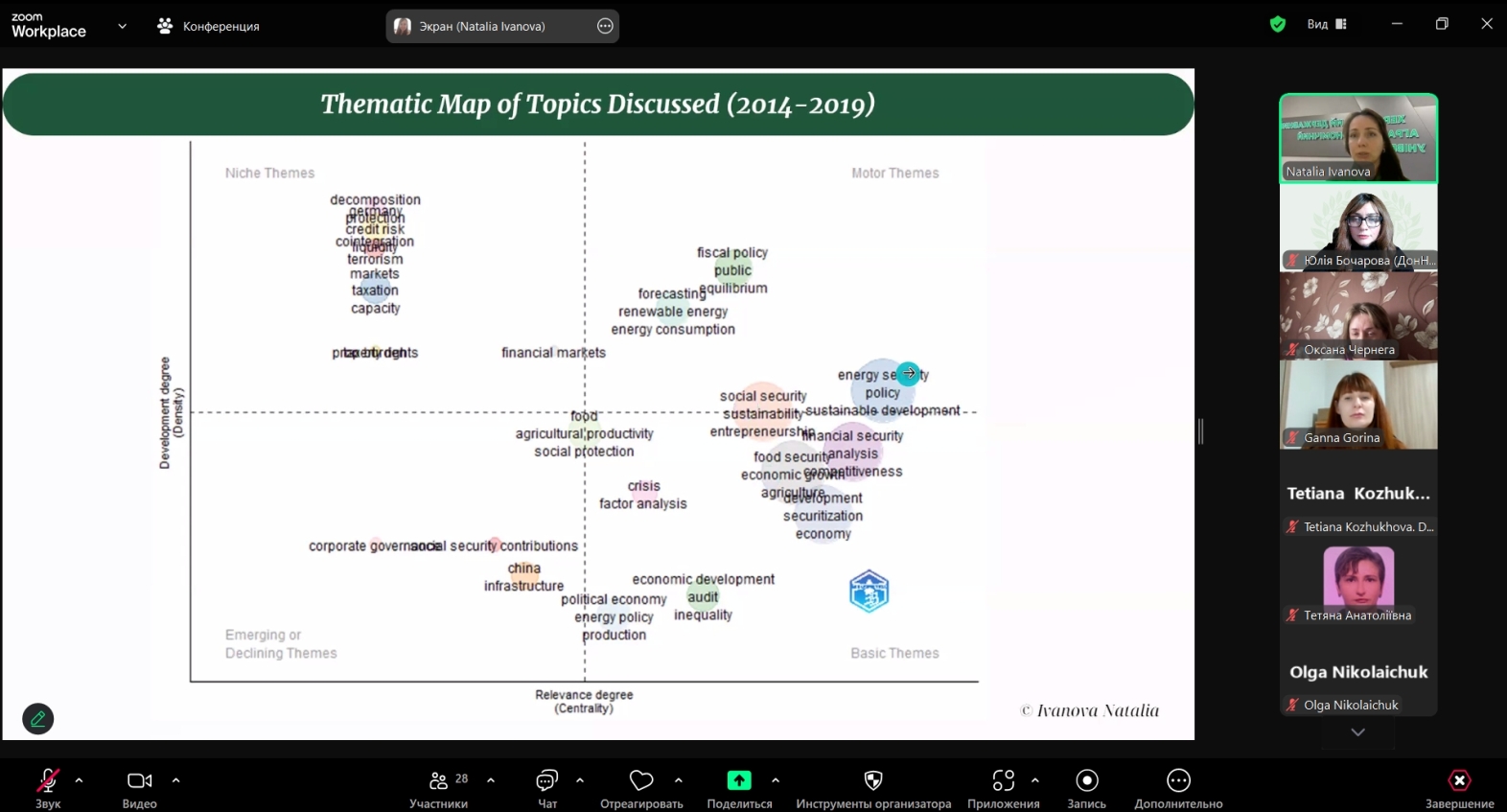
Task: Start camera with the Видео button
Action: (140, 788)
